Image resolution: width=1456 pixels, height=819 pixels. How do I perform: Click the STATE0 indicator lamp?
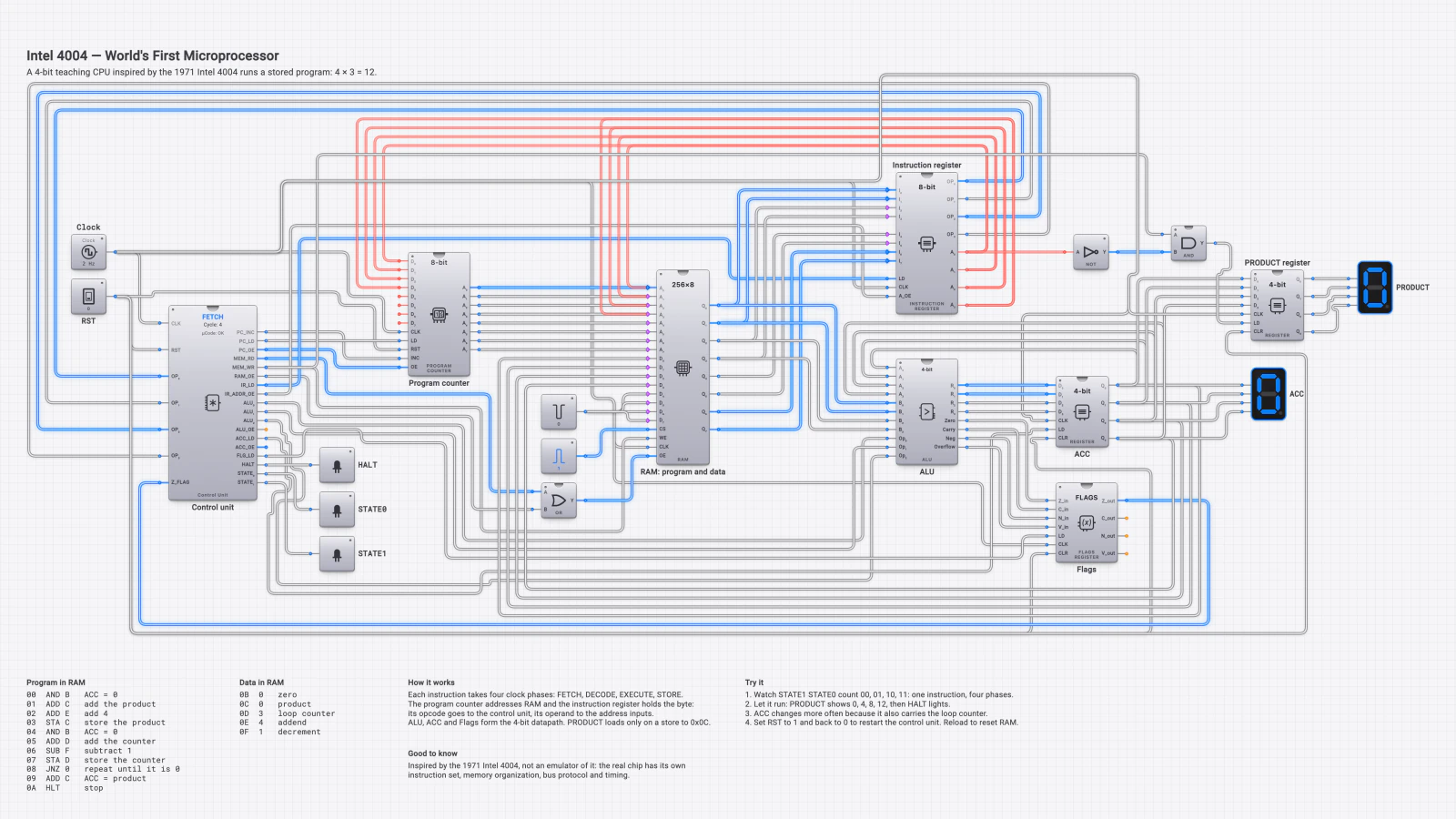(x=337, y=510)
